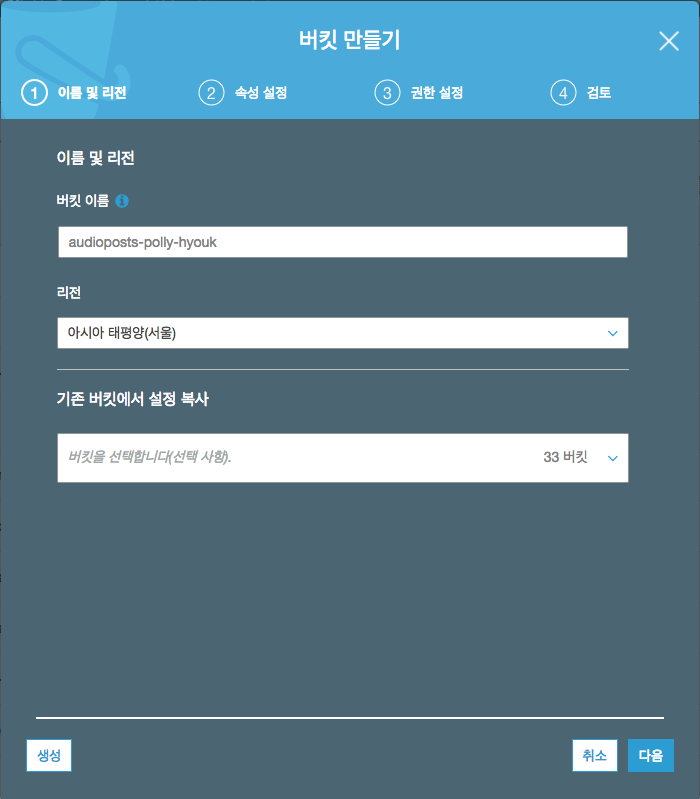700x799 pixels.
Task: Click the info icon beside 버킷 이름
Action: click(x=122, y=201)
